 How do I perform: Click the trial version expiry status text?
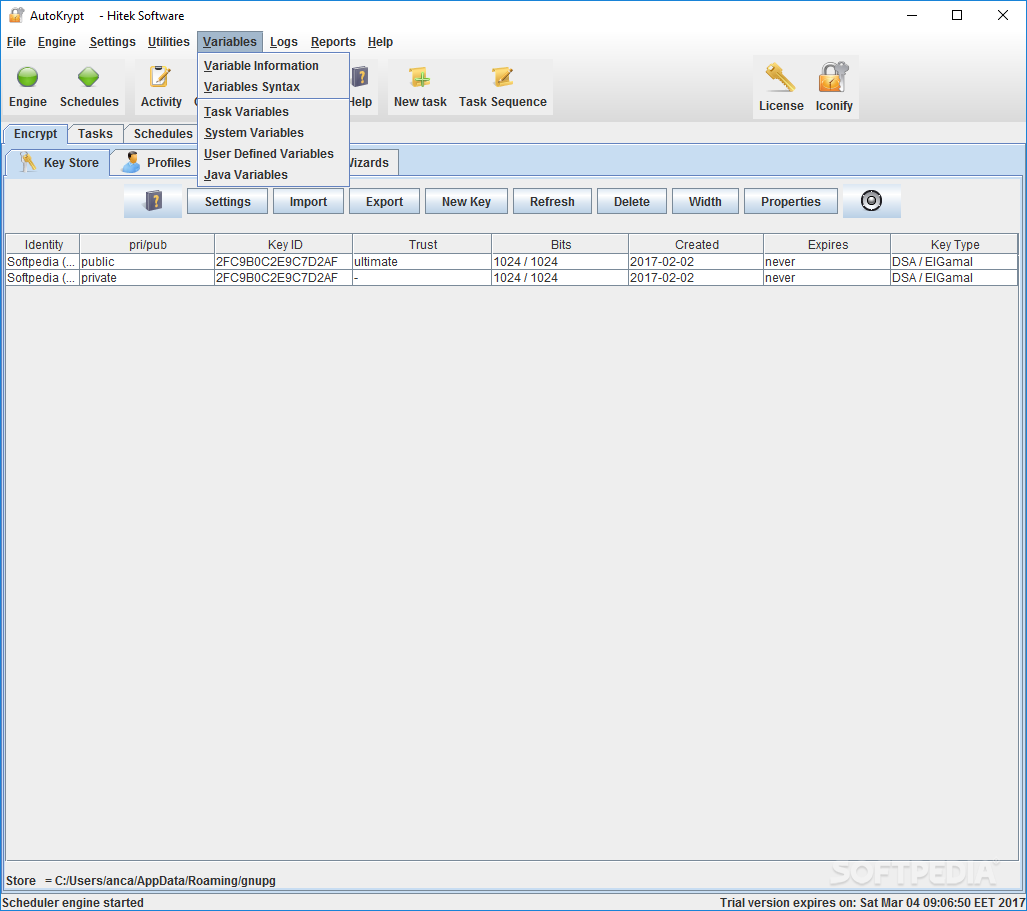click(872, 902)
